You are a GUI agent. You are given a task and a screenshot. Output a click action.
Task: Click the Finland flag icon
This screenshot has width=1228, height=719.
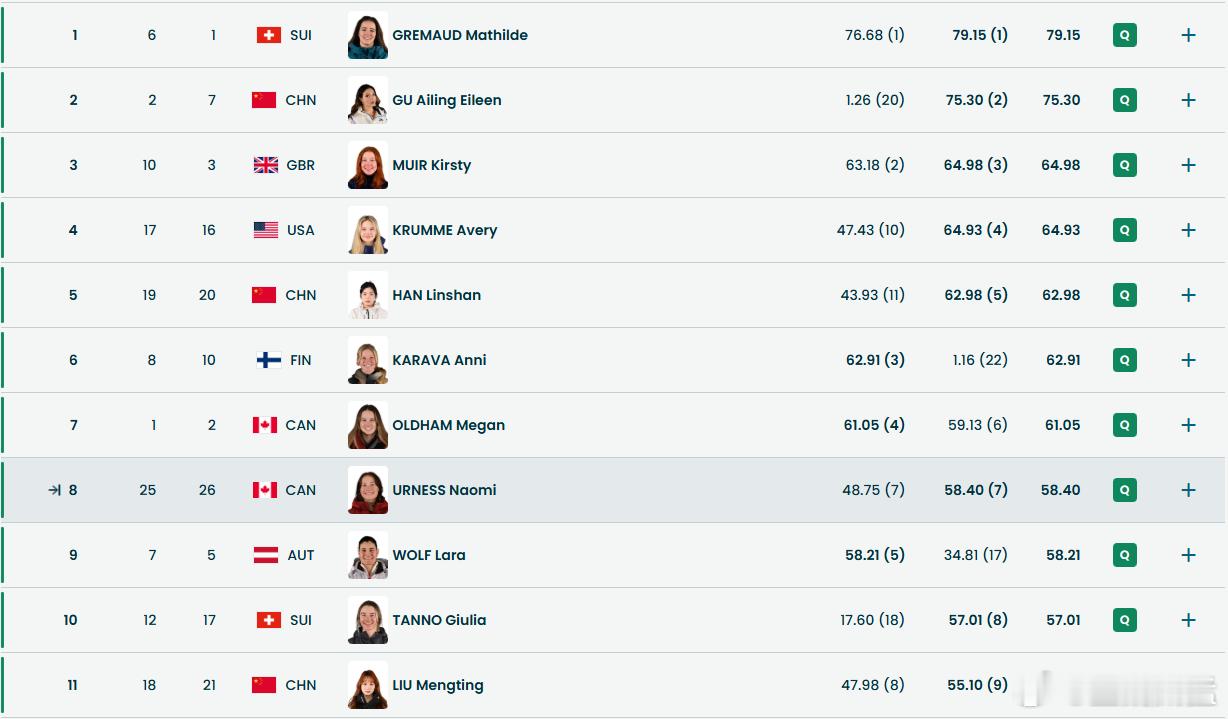tap(269, 360)
